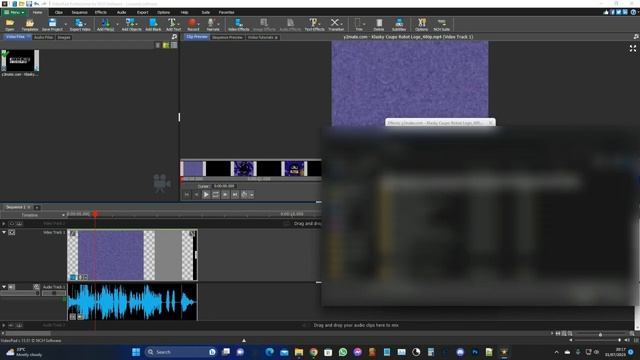Save the project with Save Project
The image size is (640, 360).
(52, 24)
